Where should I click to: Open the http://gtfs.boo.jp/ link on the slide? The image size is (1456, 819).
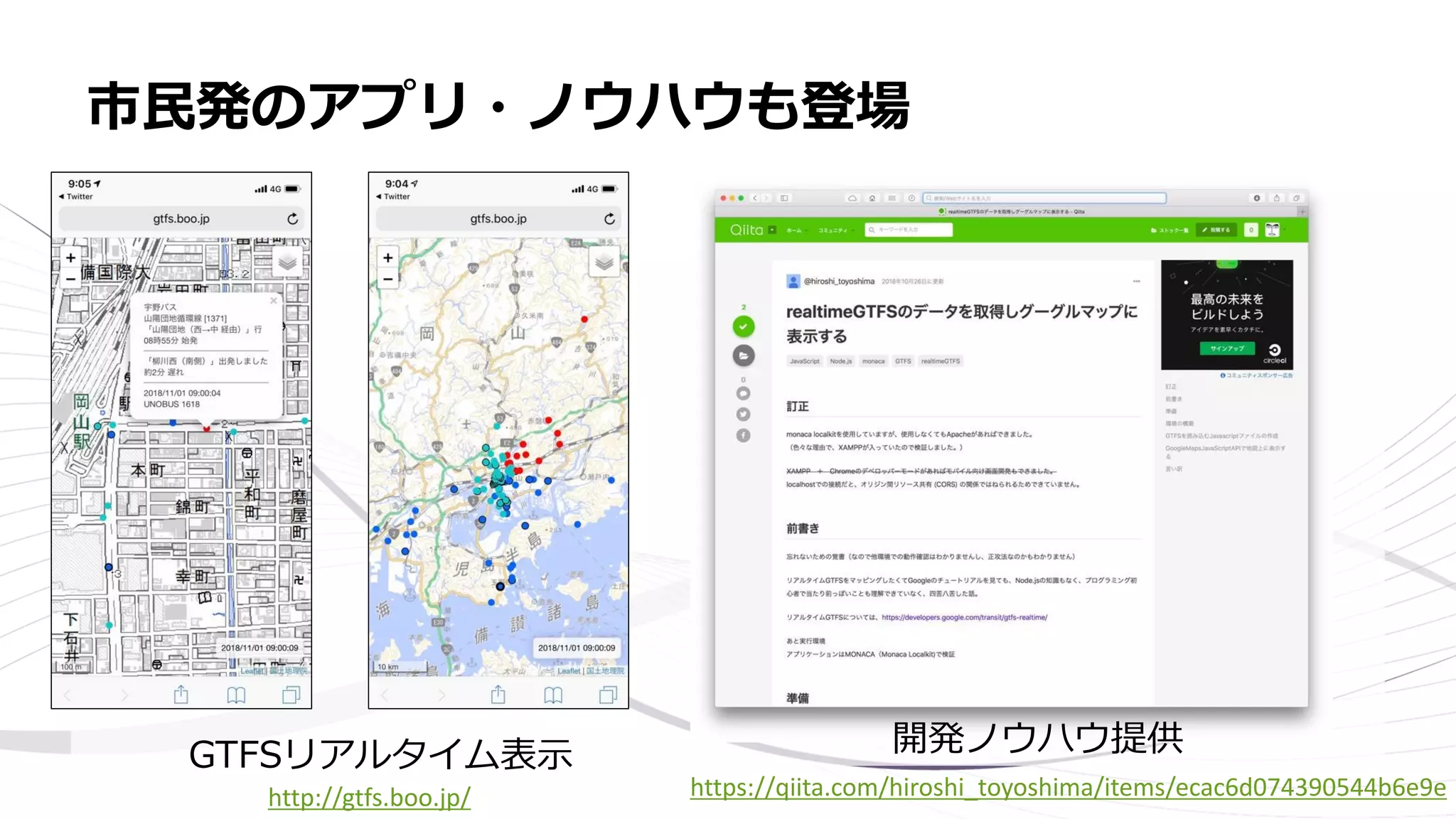tap(369, 798)
